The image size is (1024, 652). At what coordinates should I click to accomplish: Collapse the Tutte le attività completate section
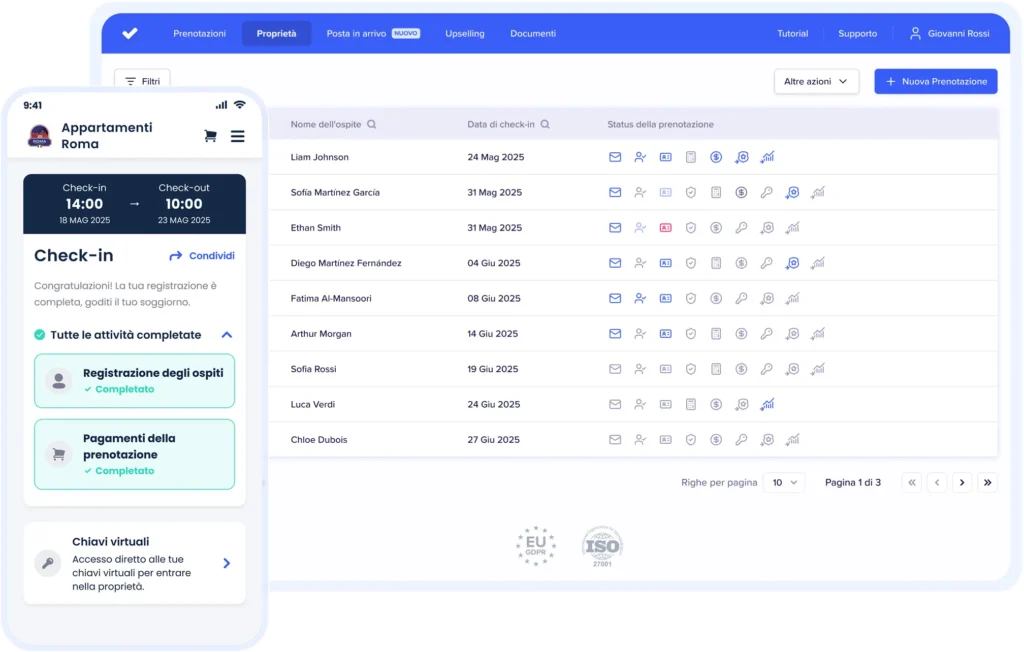[227, 335]
